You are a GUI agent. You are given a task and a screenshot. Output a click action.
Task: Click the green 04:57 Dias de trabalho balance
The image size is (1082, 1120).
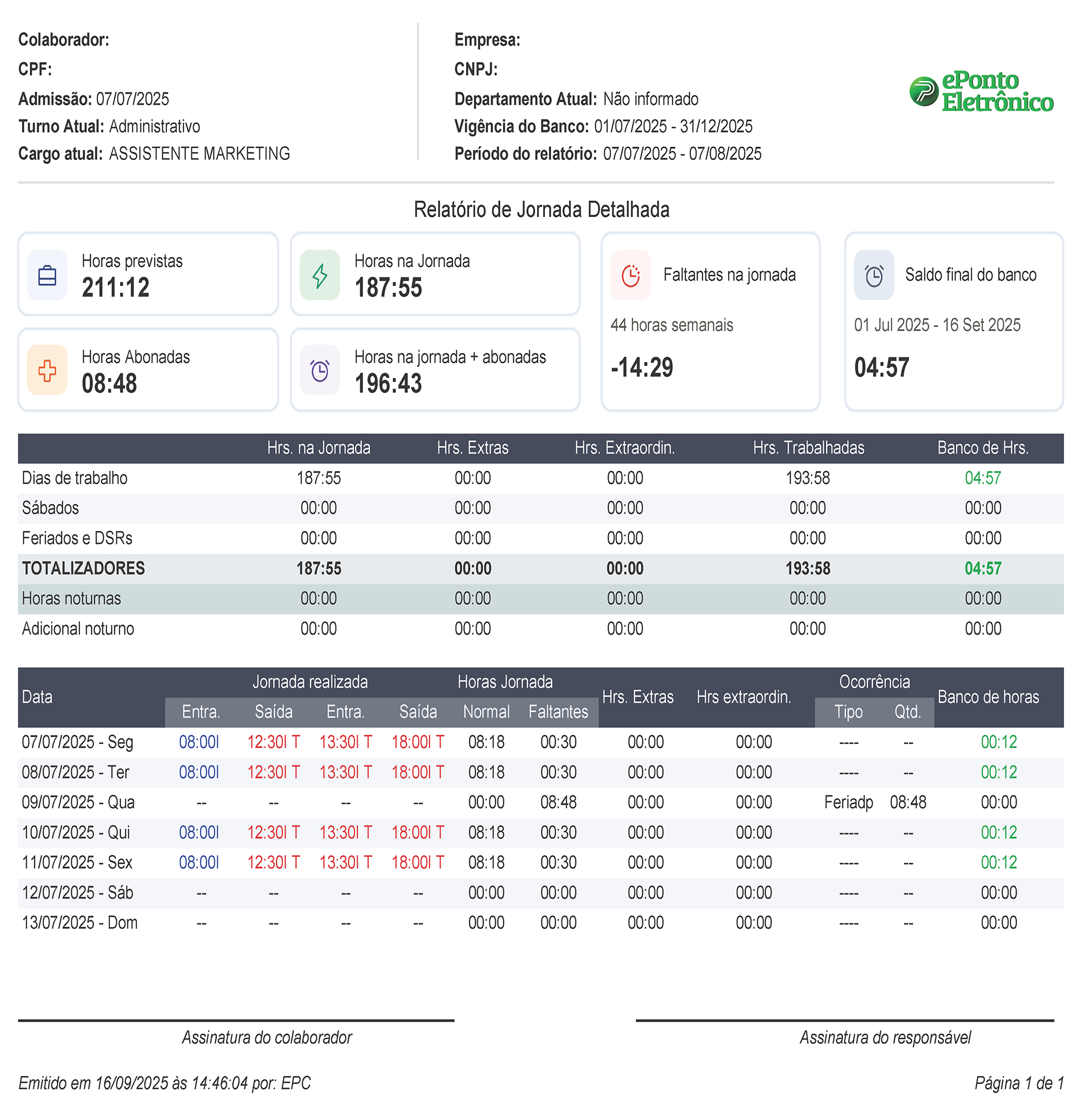pyautogui.click(x=983, y=479)
